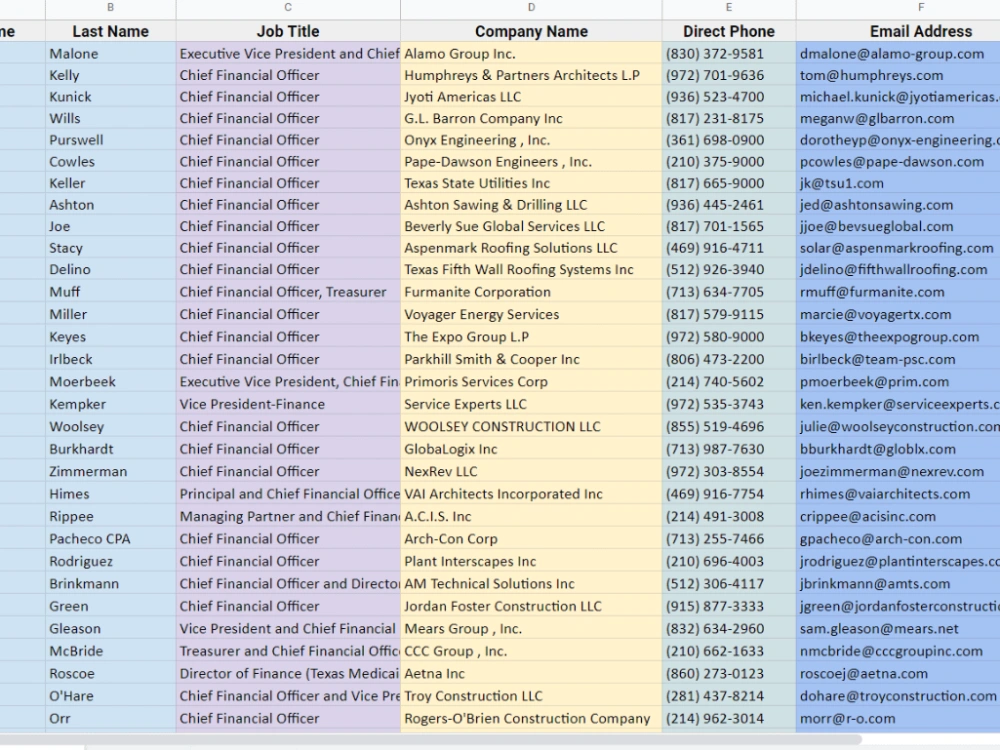1000x750 pixels.
Task: Select column D header letter
Action: (x=531, y=8)
